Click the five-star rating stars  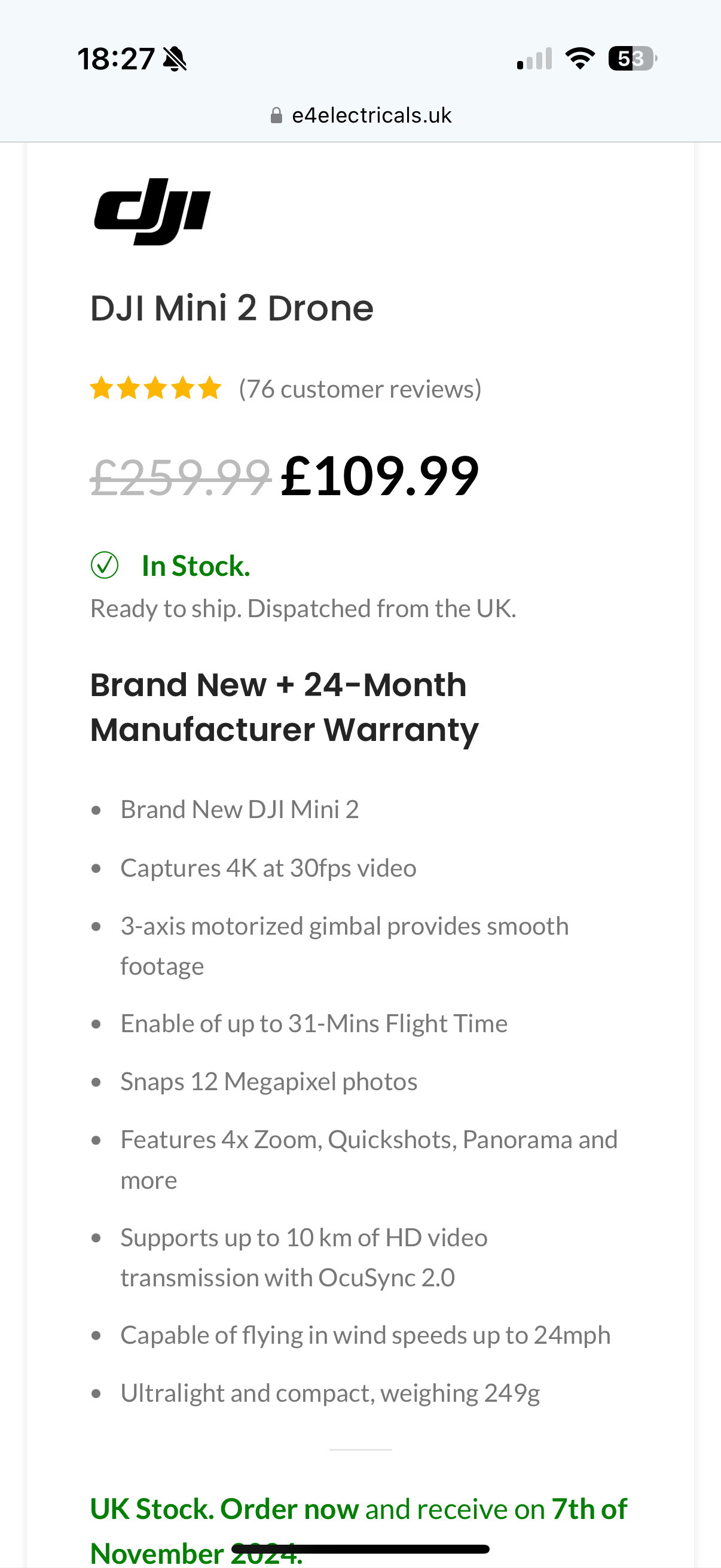point(155,388)
